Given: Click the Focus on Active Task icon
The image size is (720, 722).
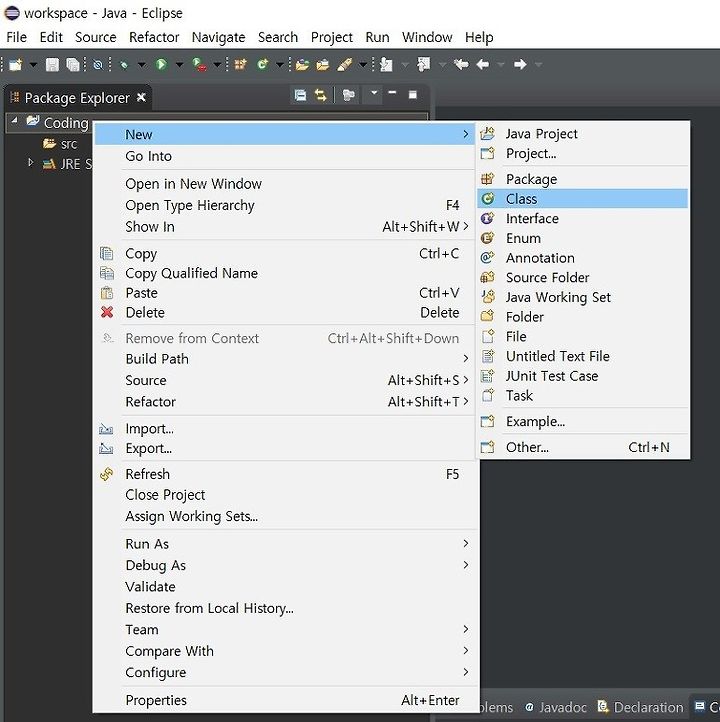Looking at the screenshot, I should (348, 95).
